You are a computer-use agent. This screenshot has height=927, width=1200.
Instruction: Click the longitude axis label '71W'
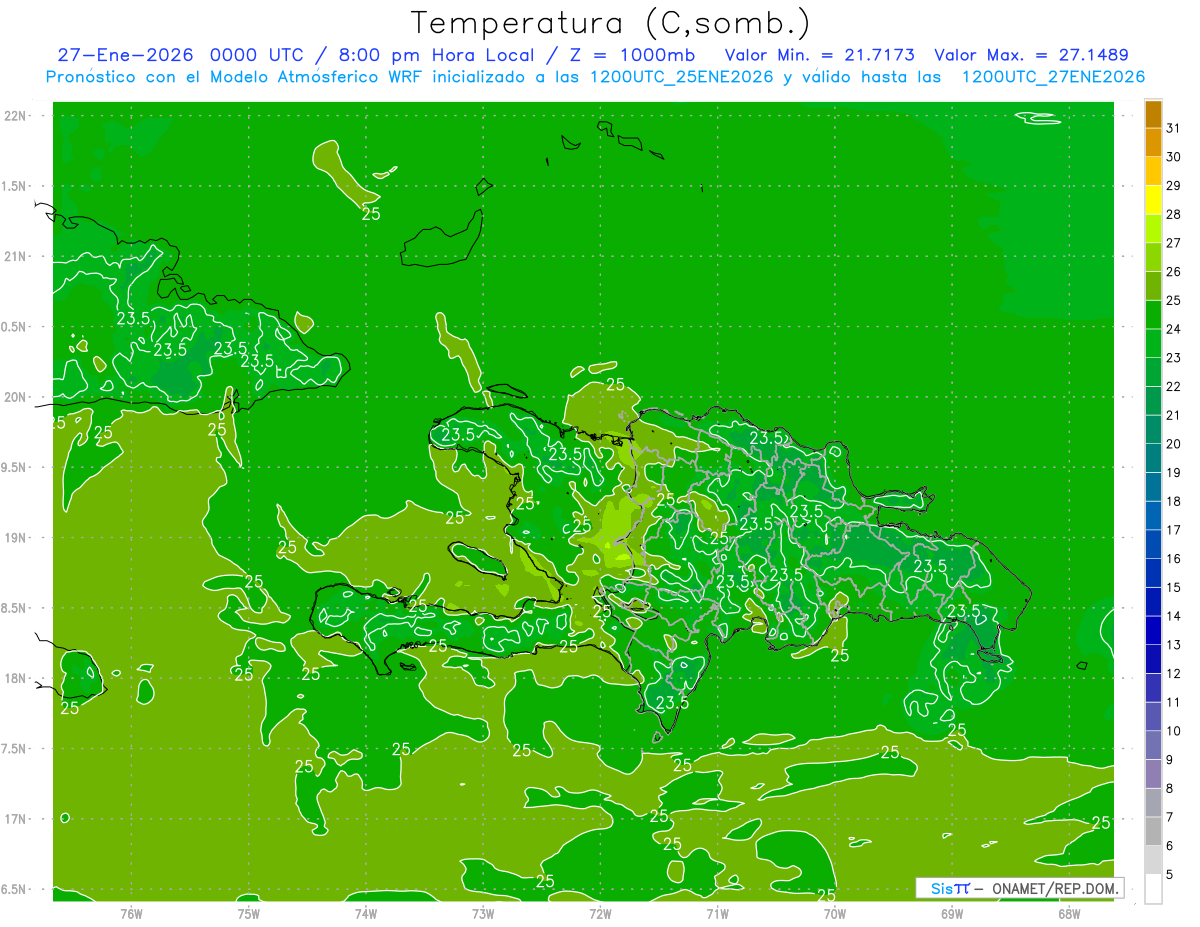click(x=717, y=914)
